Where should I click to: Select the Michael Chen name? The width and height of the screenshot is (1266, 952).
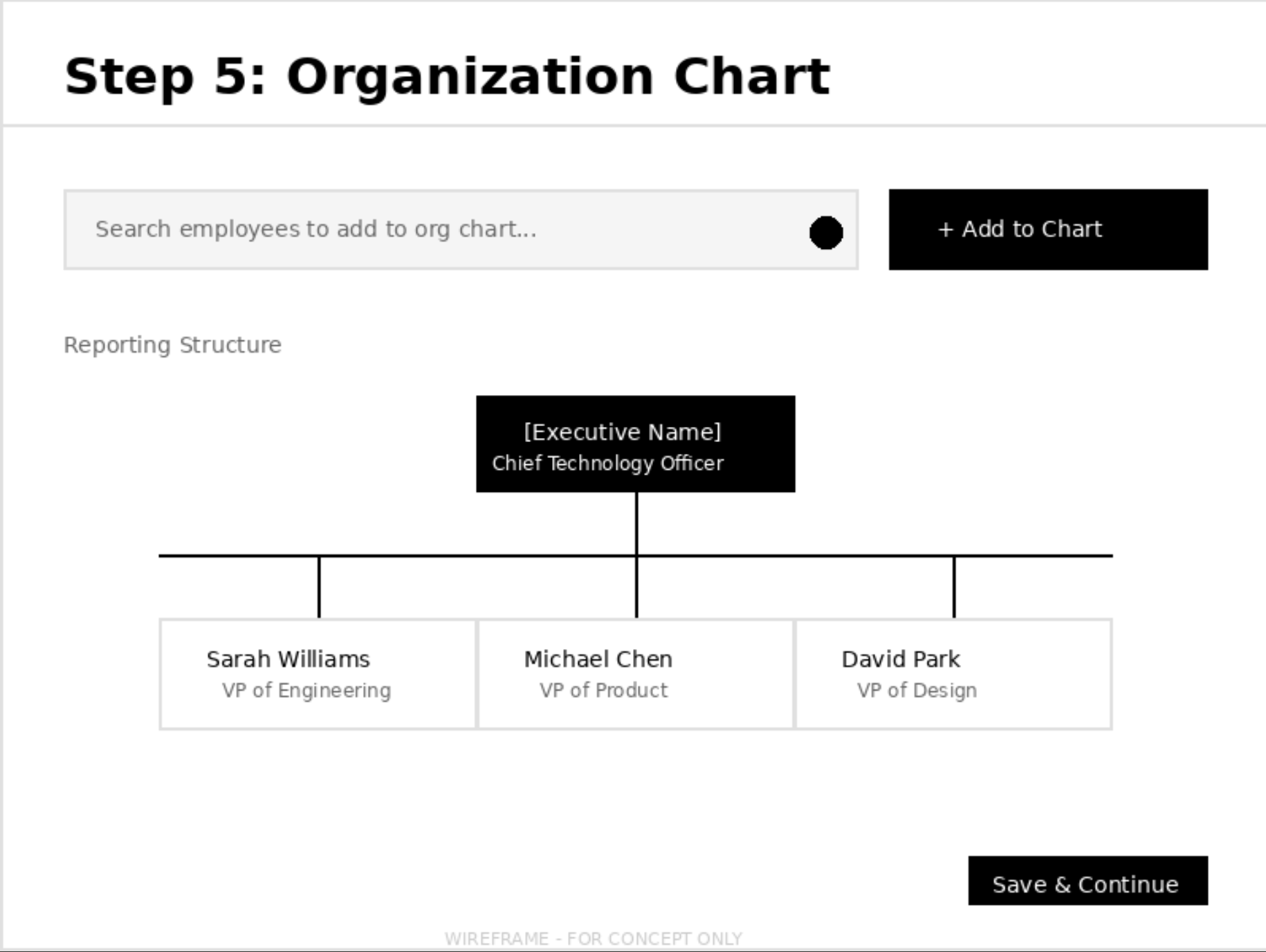pyautogui.click(x=598, y=659)
